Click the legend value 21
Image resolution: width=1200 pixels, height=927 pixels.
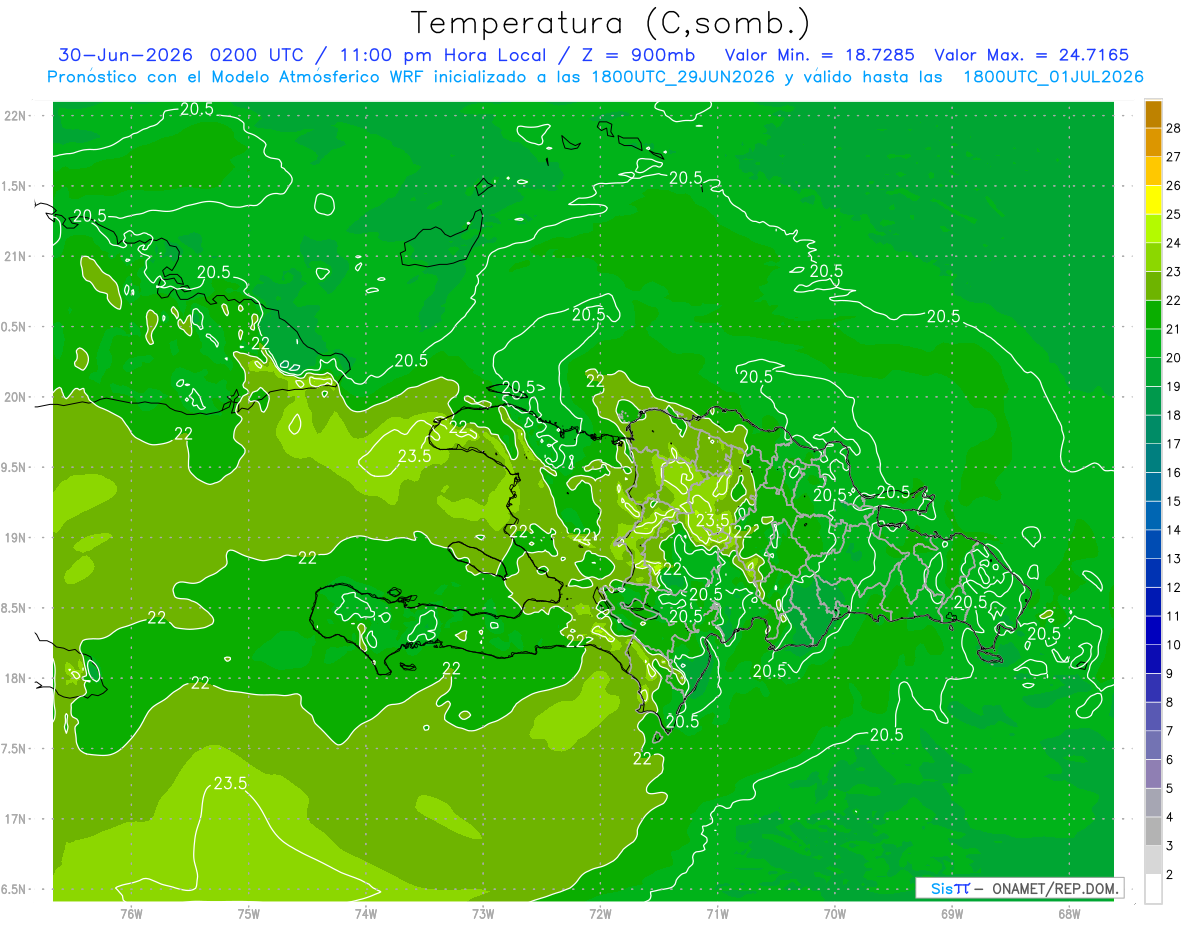(x=1174, y=329)
